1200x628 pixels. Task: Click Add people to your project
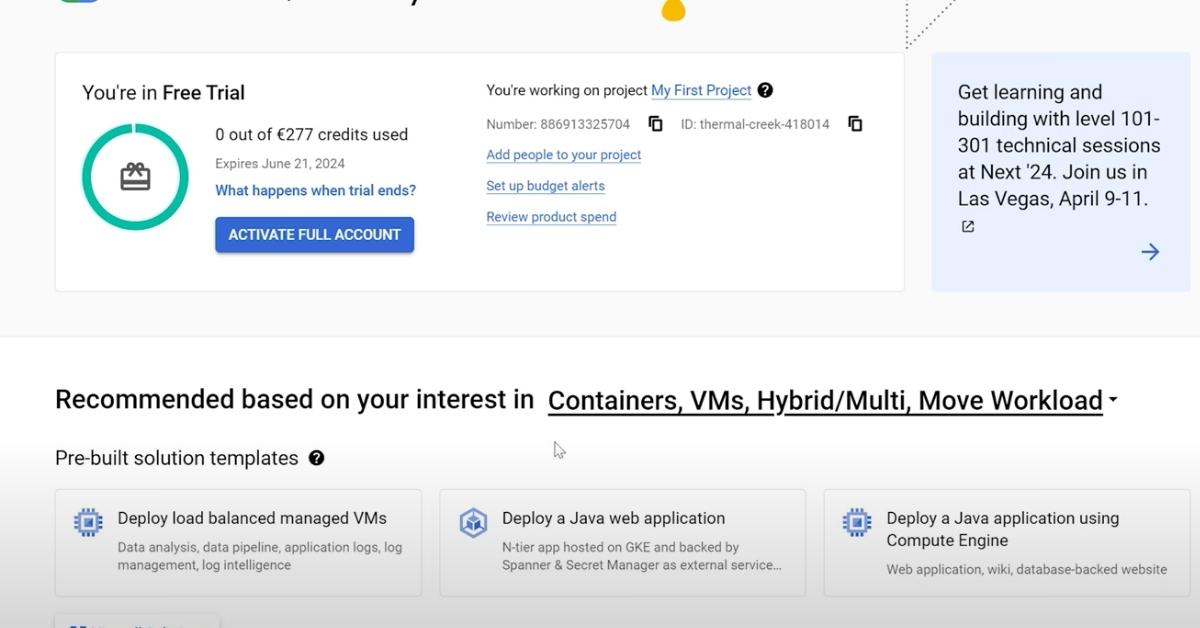[563, 155]
